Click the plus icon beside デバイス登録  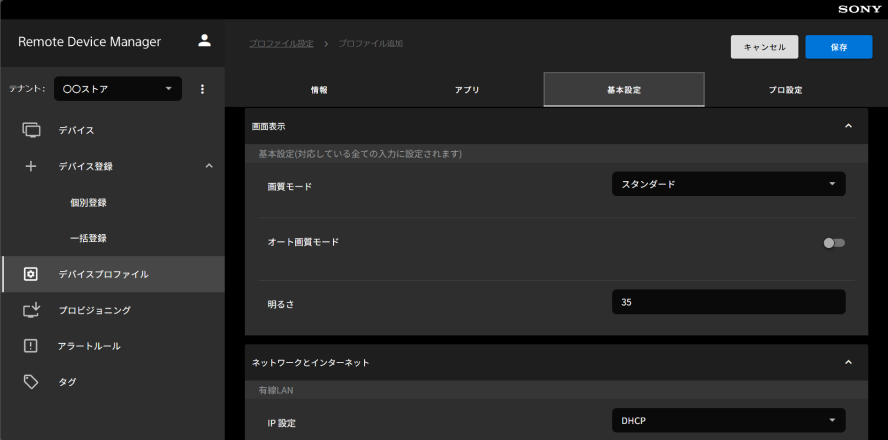(x=31, y=166)
